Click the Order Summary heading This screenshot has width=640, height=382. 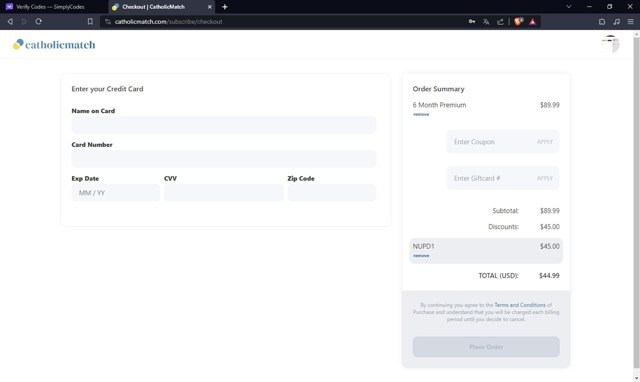[438, 89]
